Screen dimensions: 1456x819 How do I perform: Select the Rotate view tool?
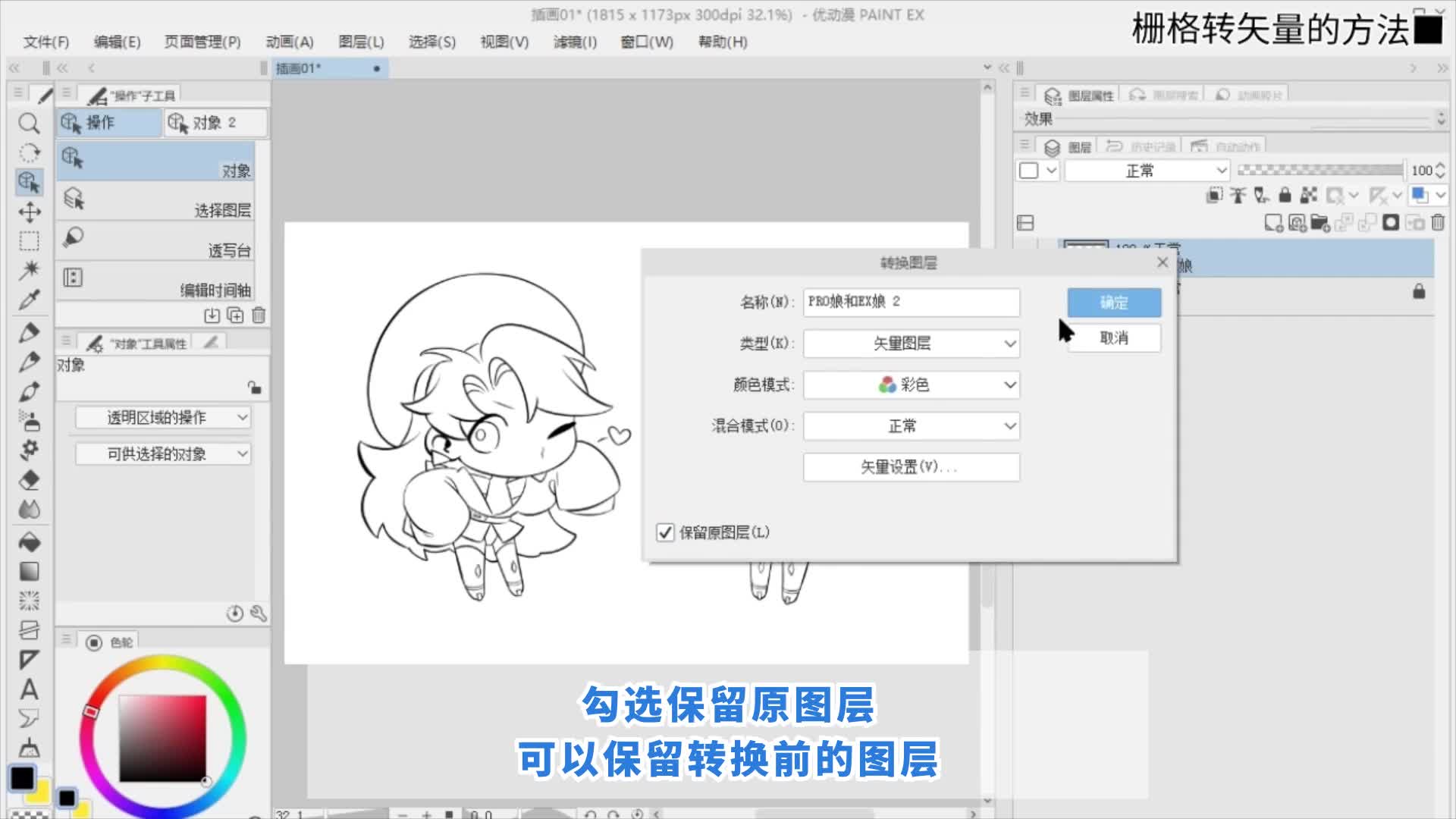point(29,152)
